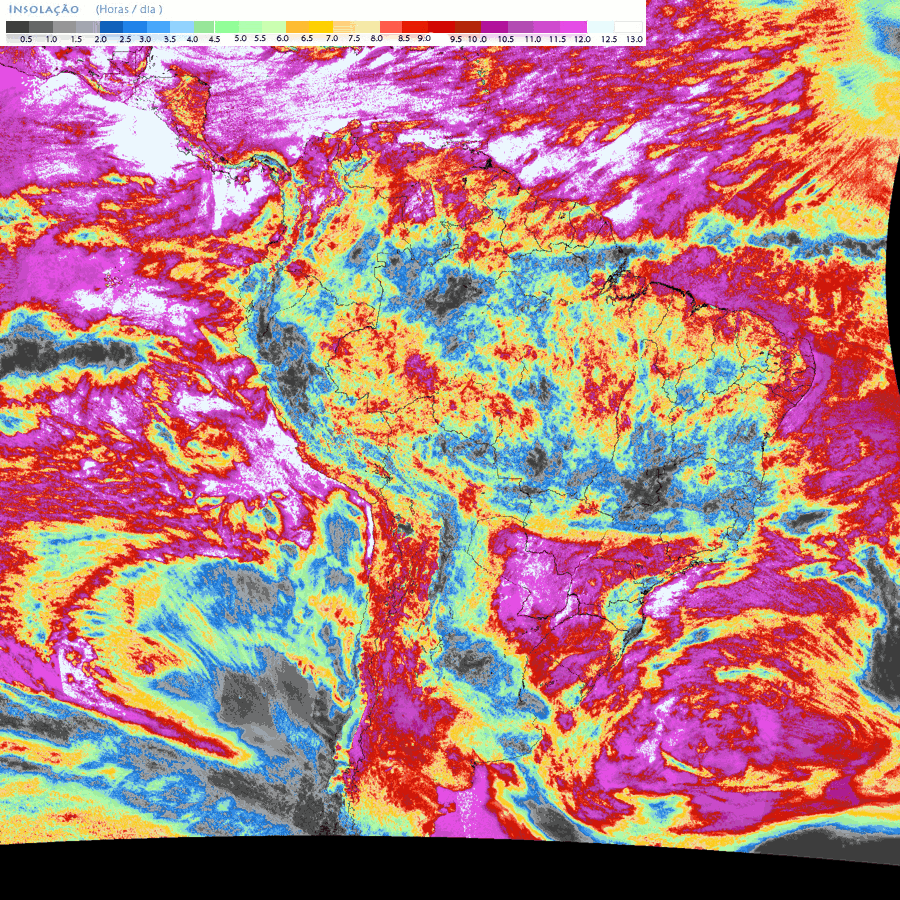
Task: Select the bright yellow swatch left of 7.0
Action: pyautogui.click(x=321, y=27)
